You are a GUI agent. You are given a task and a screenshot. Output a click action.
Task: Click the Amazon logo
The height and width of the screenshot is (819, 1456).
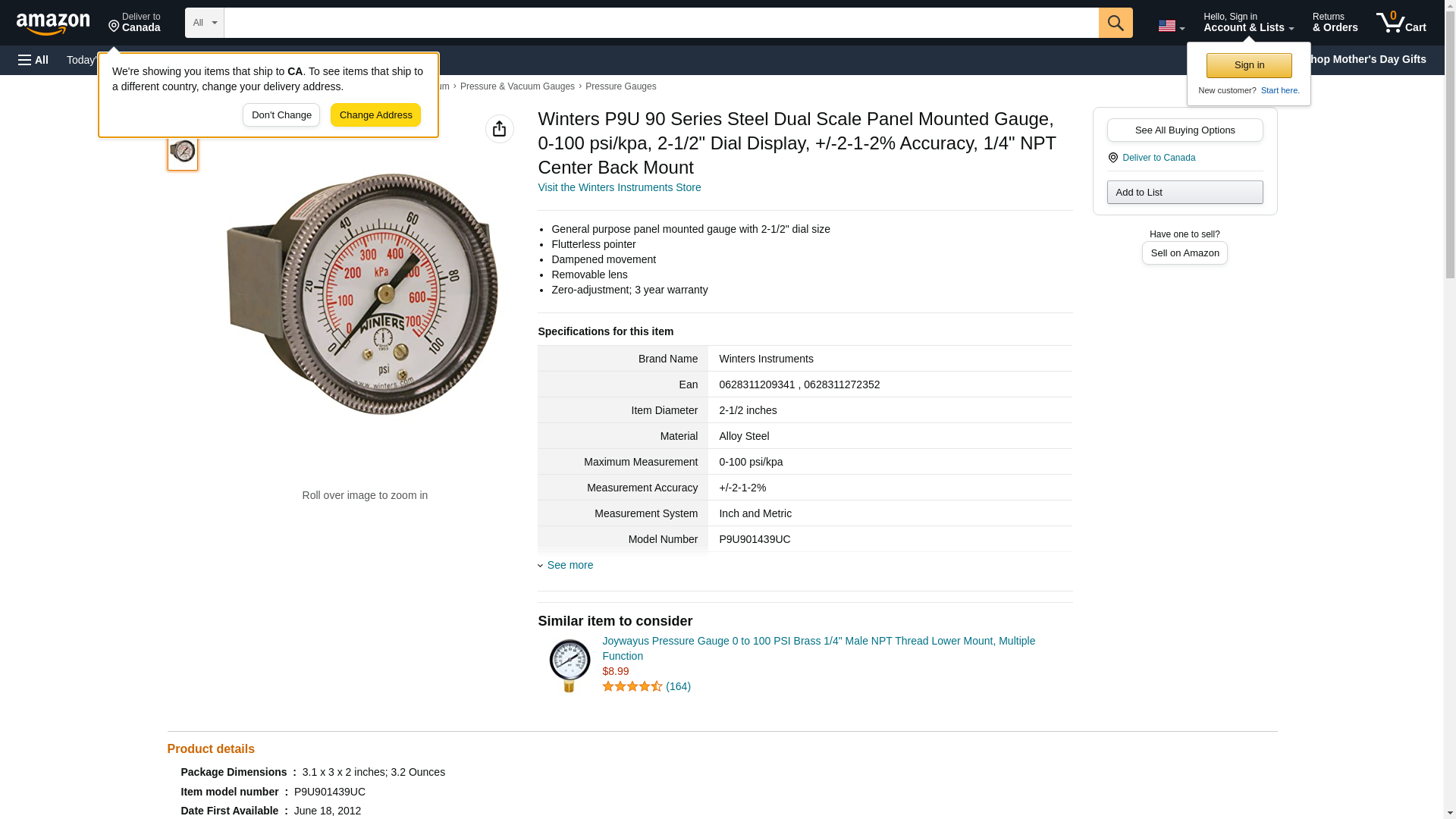click(53, 24)
